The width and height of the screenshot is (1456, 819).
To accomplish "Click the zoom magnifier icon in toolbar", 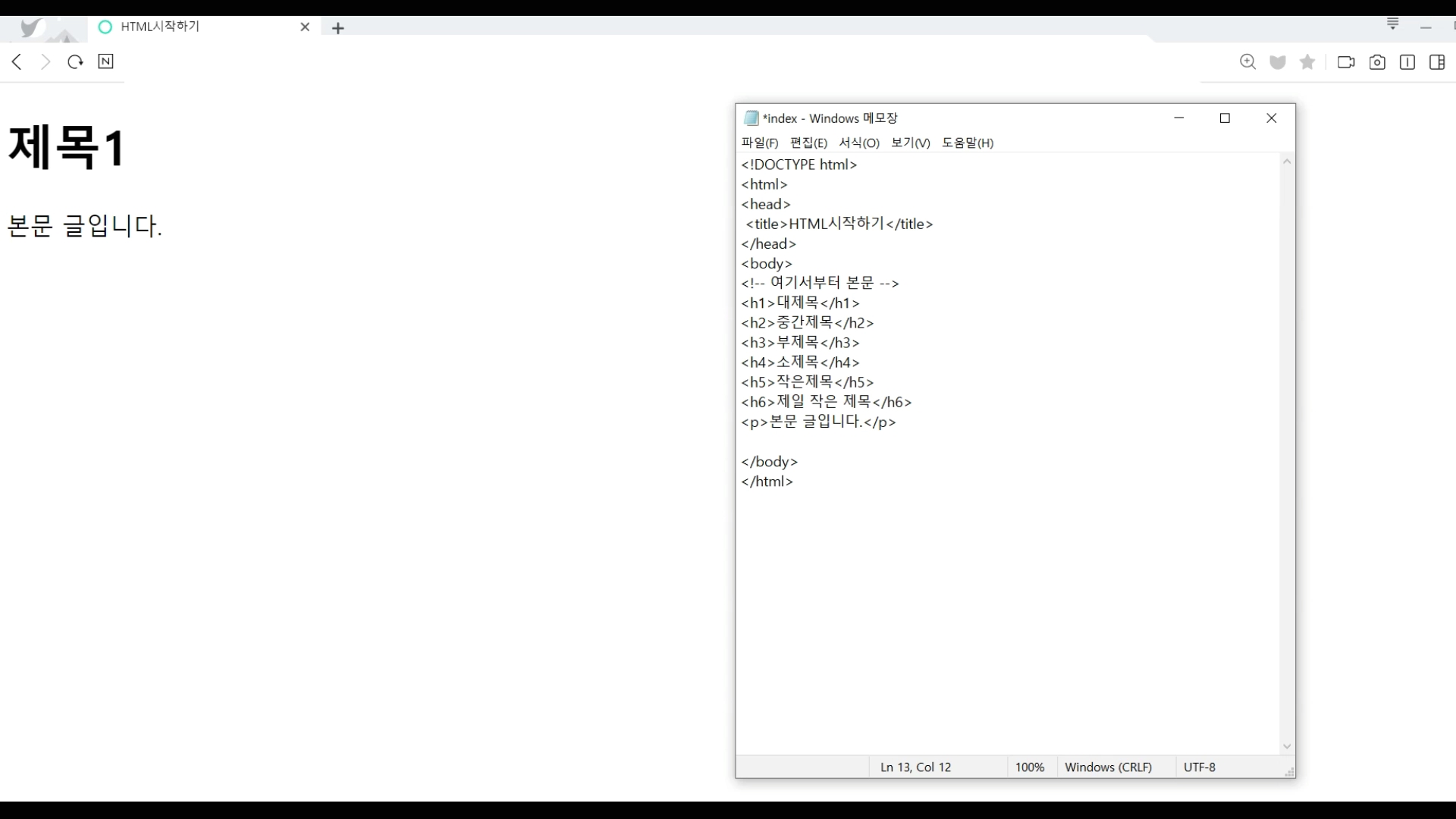I will 1247,62.
